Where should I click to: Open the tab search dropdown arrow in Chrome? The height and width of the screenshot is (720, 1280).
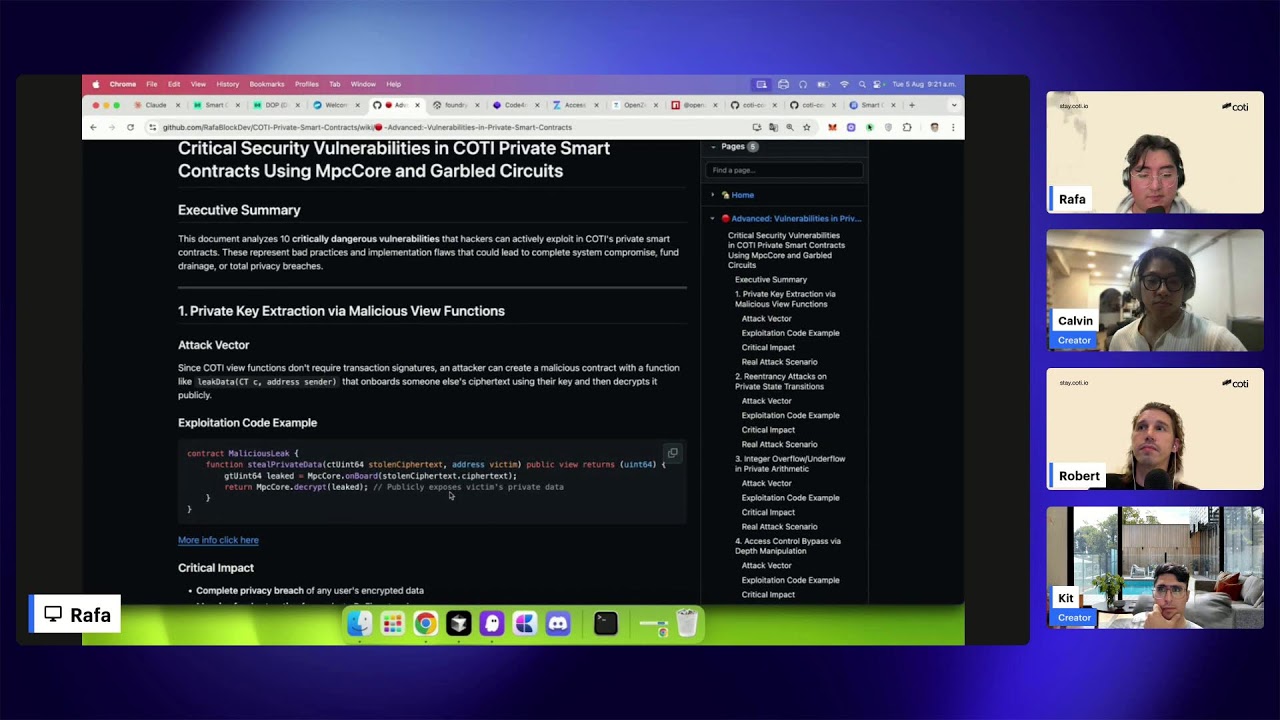tap(954, 105)
